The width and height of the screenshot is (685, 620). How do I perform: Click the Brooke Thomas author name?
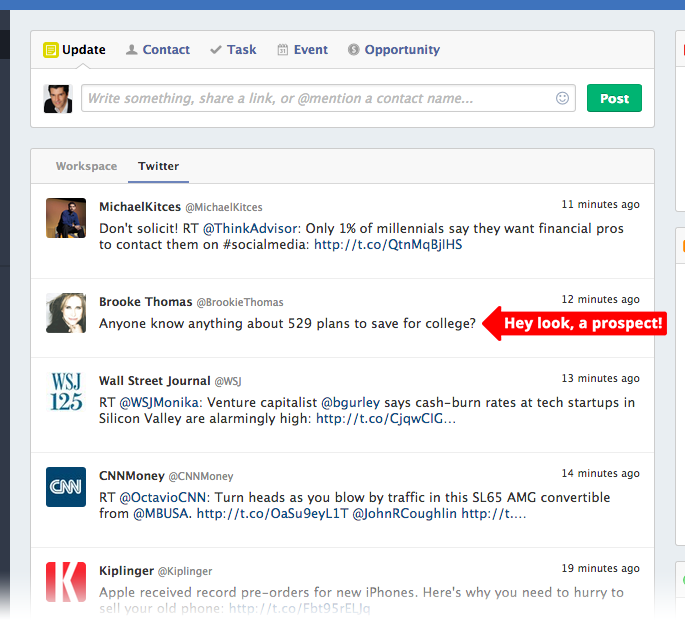click(x=145, y=302)
